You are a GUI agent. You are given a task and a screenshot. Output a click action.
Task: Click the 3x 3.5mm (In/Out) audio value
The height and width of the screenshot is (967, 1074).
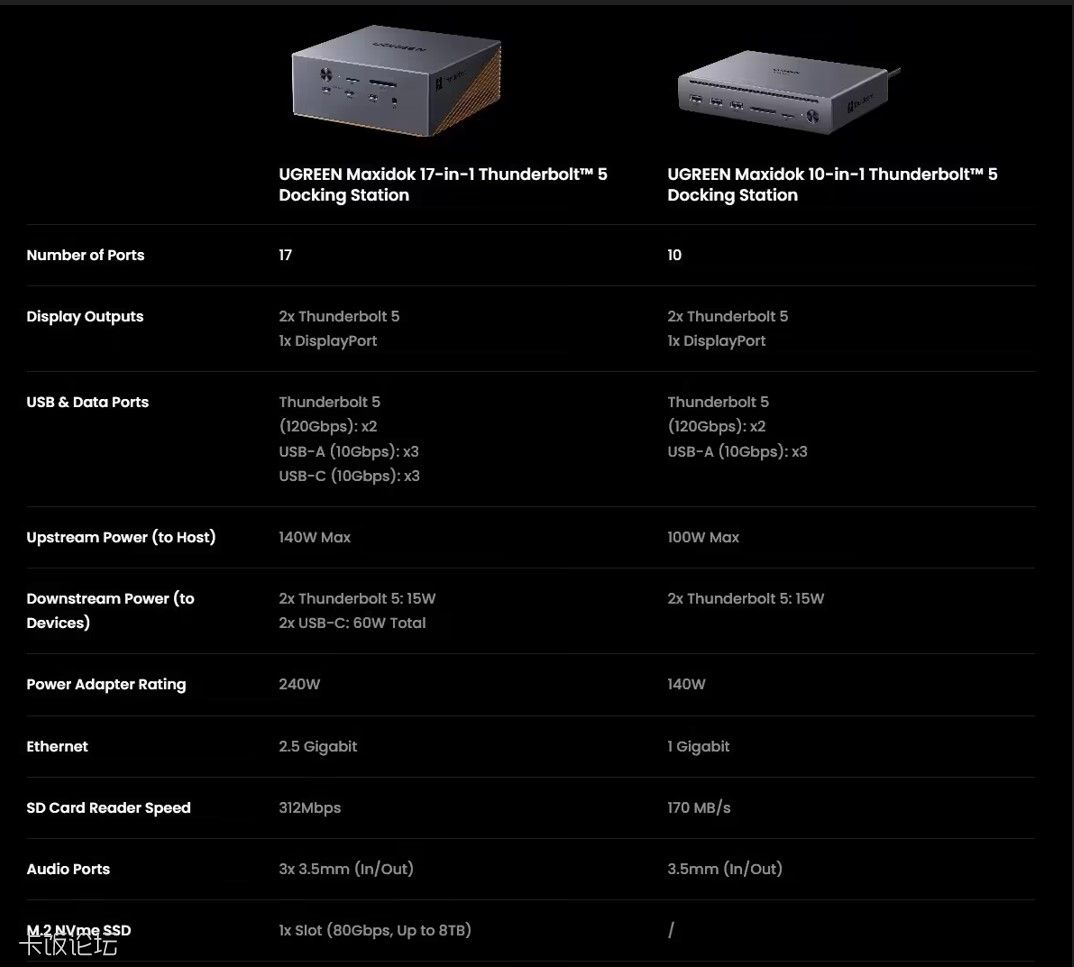pos(346,869)
